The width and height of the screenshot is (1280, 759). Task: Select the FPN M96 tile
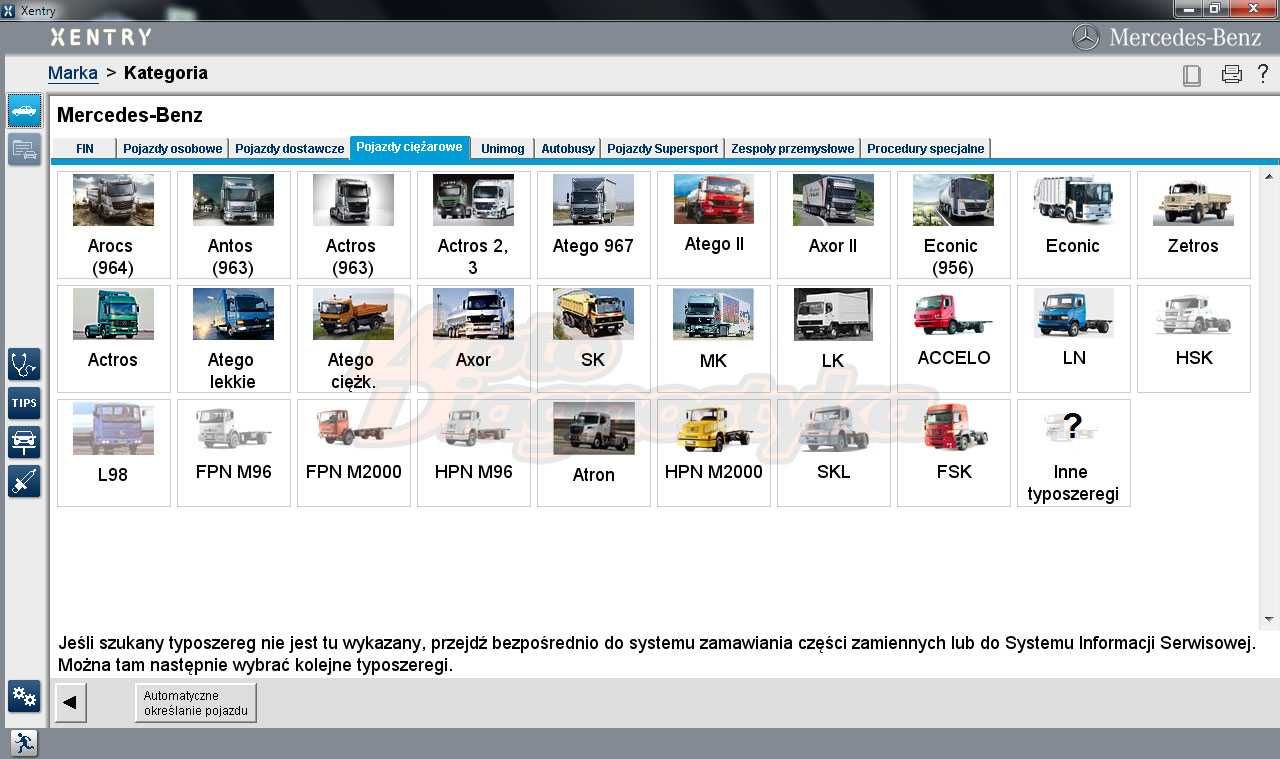coord(234,453)
